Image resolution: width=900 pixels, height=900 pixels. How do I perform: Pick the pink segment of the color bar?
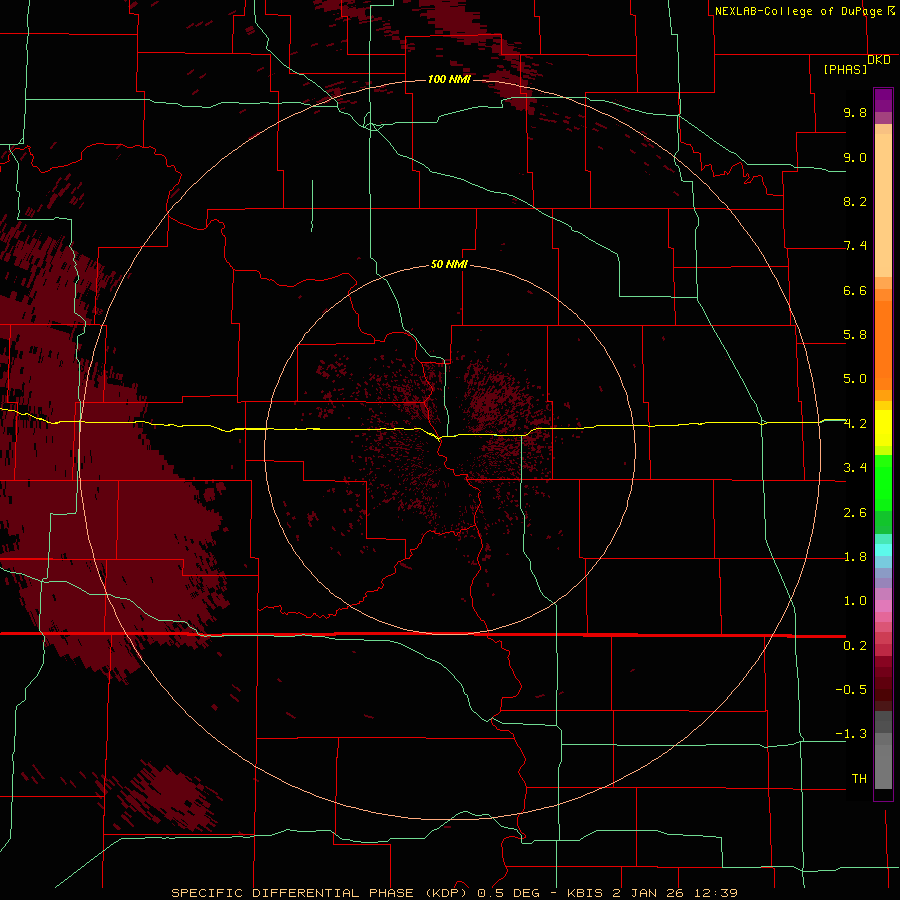(883, 606)
